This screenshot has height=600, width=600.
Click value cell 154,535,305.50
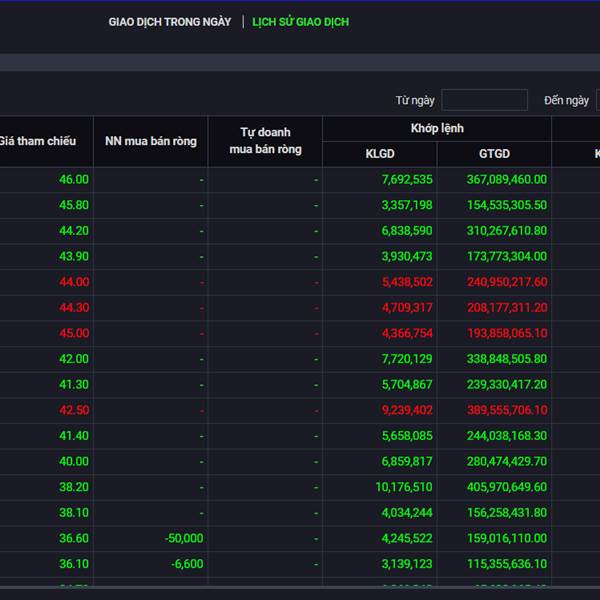pos(507,205)
